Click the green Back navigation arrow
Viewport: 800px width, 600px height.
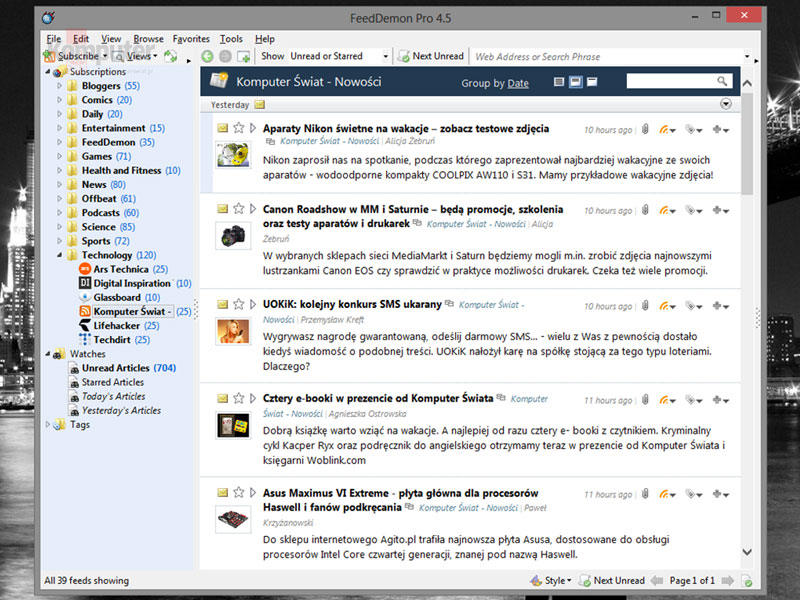[207, 57]
